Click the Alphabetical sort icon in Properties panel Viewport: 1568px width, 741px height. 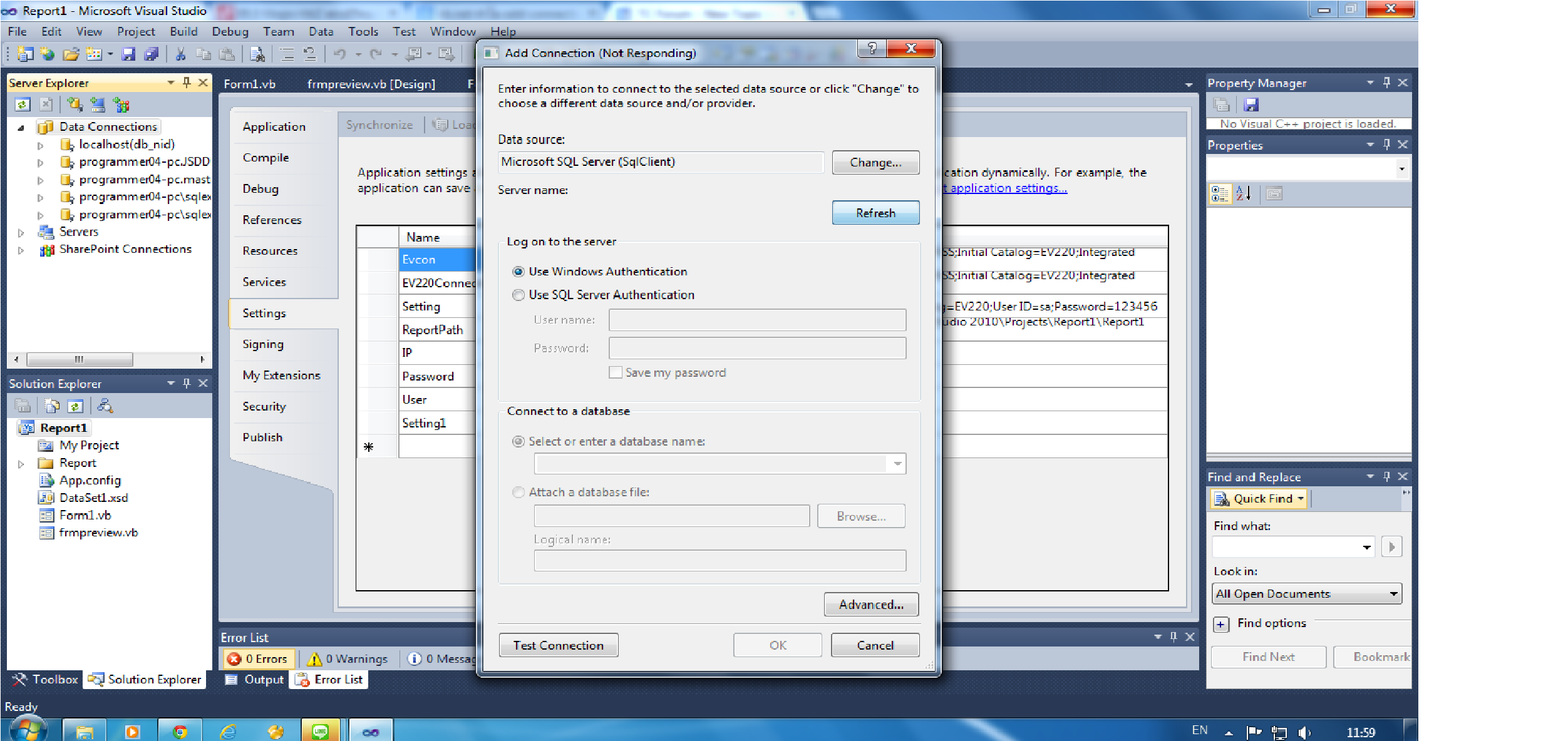[x=1243, y=194]
